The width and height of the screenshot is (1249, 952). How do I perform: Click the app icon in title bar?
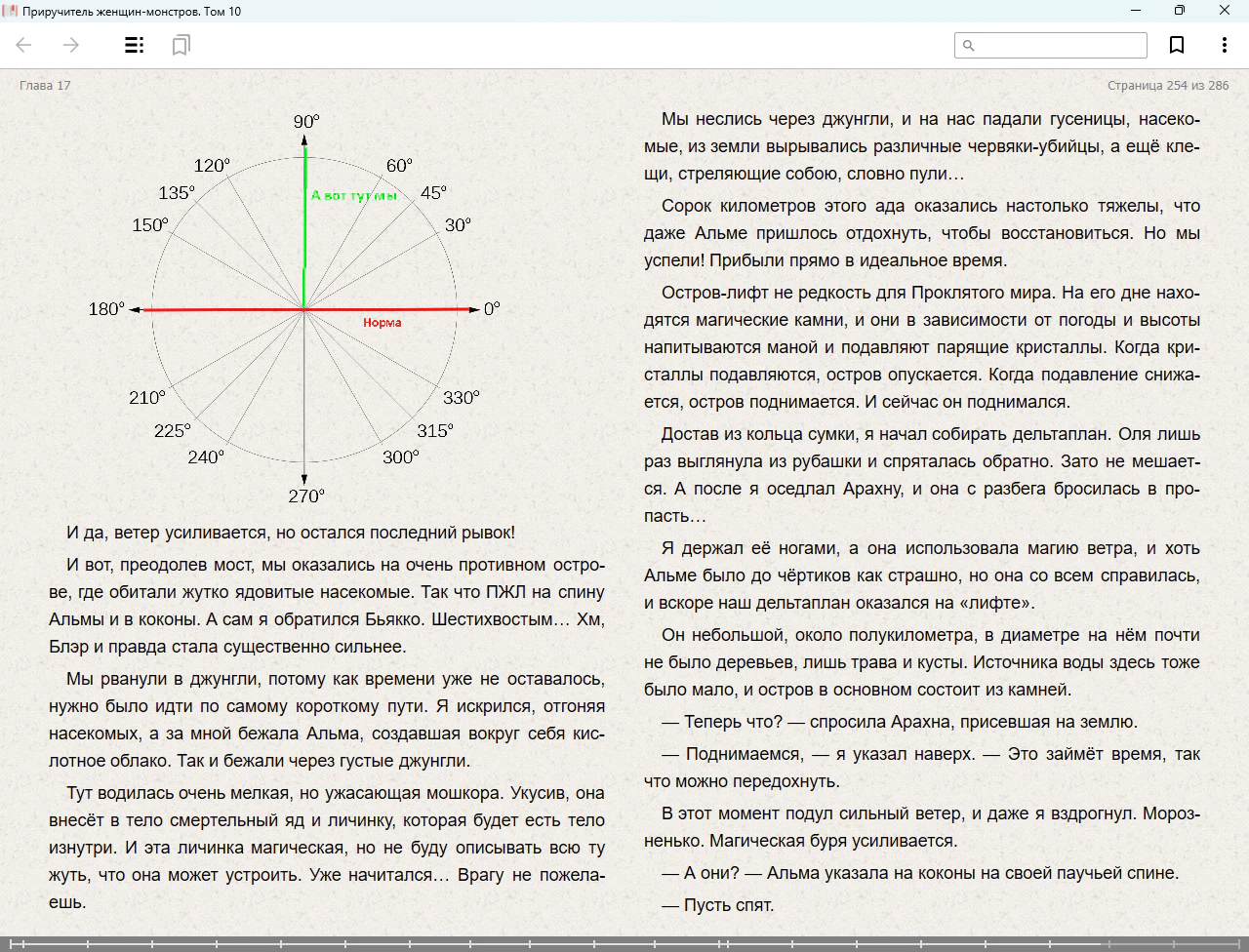(10, 11)
